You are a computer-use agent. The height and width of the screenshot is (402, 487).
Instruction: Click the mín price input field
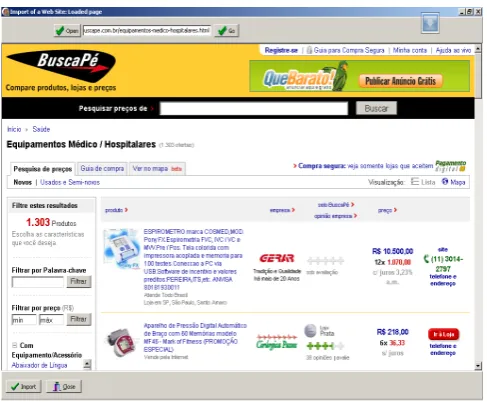(24, 320)
